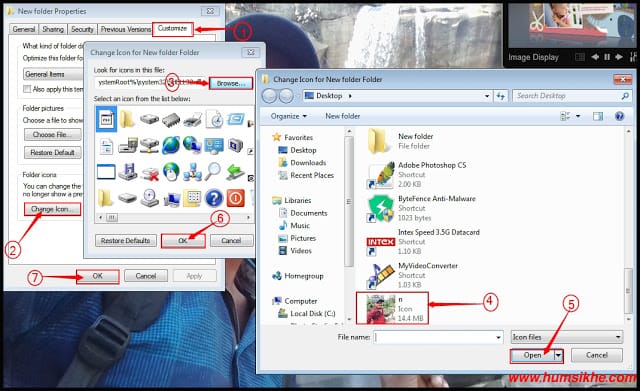640x391 pixels.
Task: Select the blank document icon in the icon list's top row
Action: coord(106,120)
